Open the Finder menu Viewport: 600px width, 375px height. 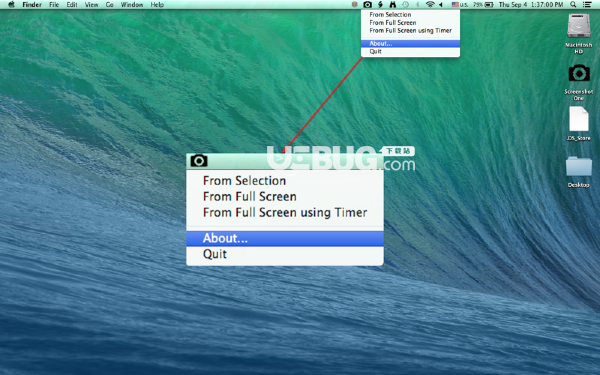[32, 5]
